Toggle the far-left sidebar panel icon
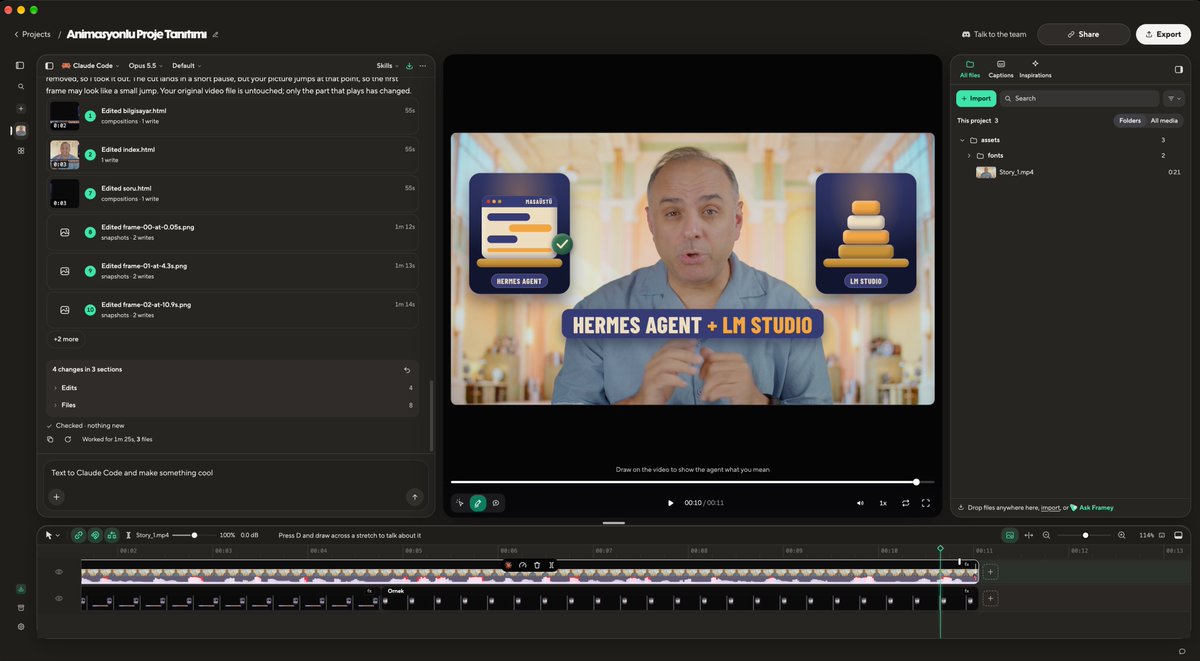1200x661 pixels. coord(20,65)
